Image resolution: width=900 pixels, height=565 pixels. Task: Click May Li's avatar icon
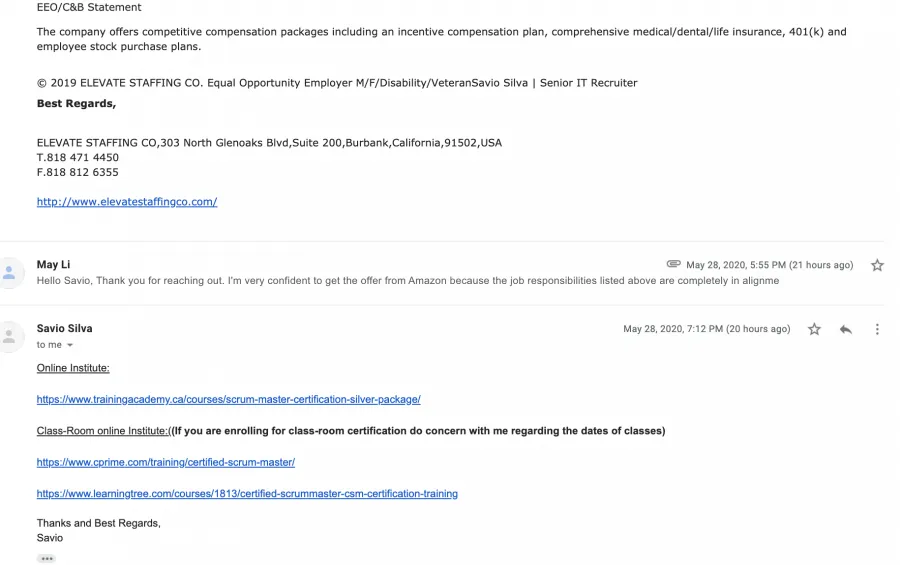point(10,273)
